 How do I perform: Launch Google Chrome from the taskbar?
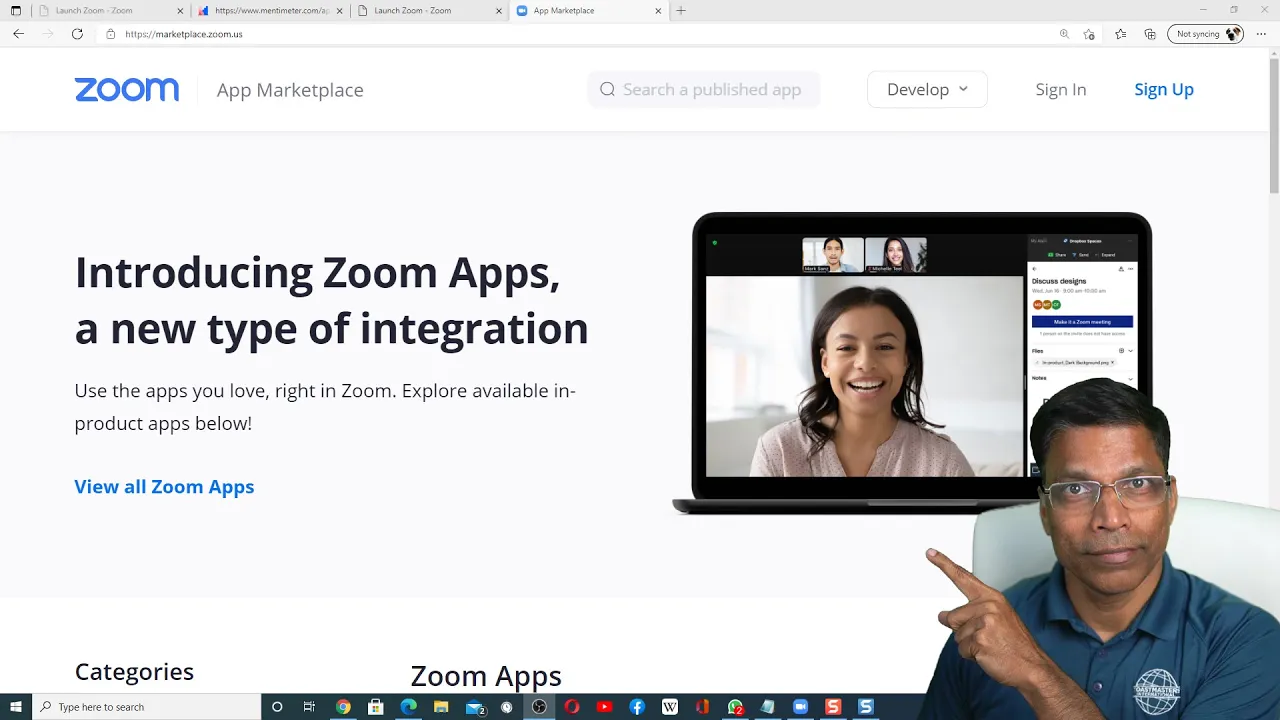point(343,707)
